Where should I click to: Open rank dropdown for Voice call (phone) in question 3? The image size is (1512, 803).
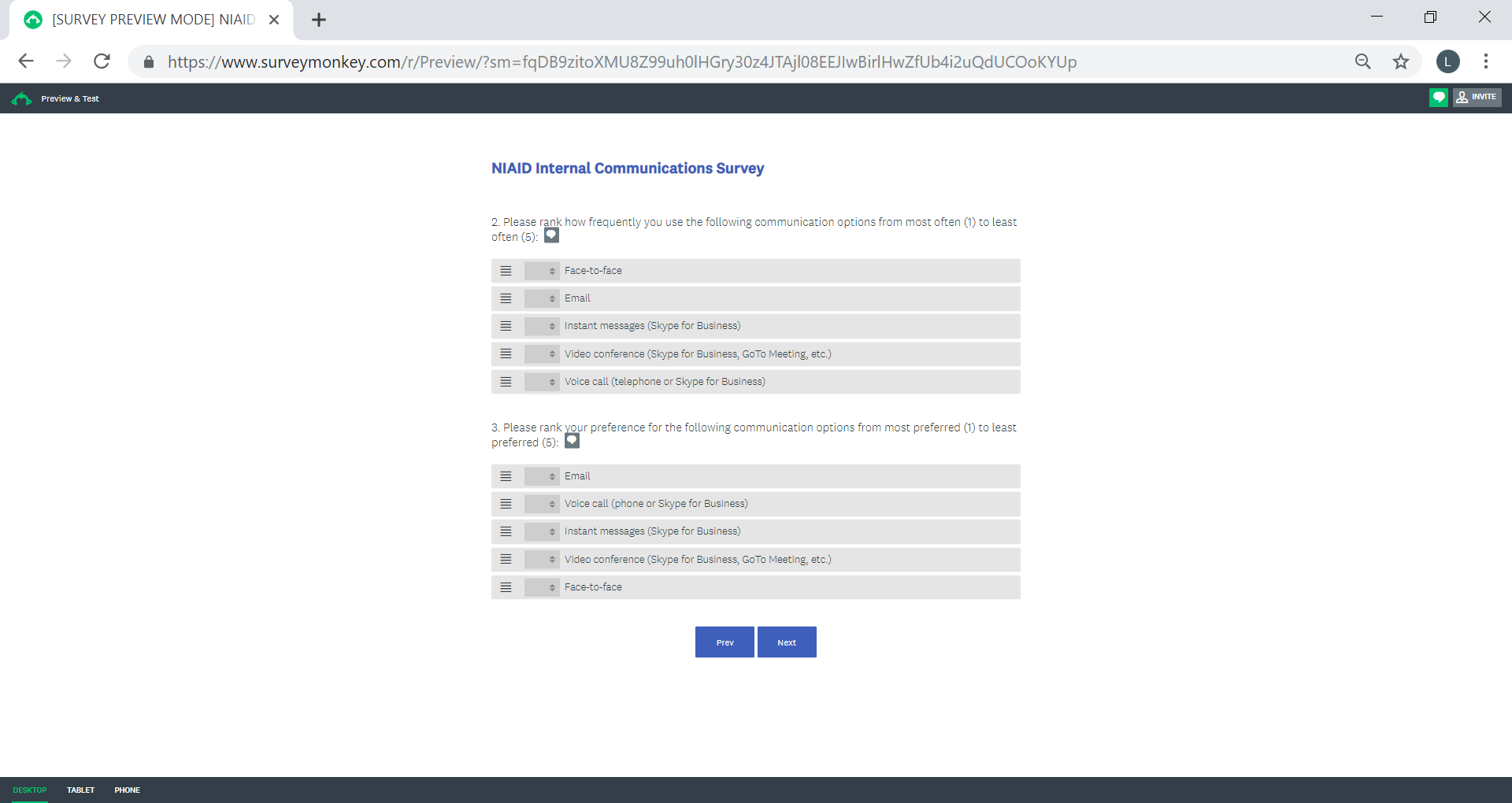point(542,504)
